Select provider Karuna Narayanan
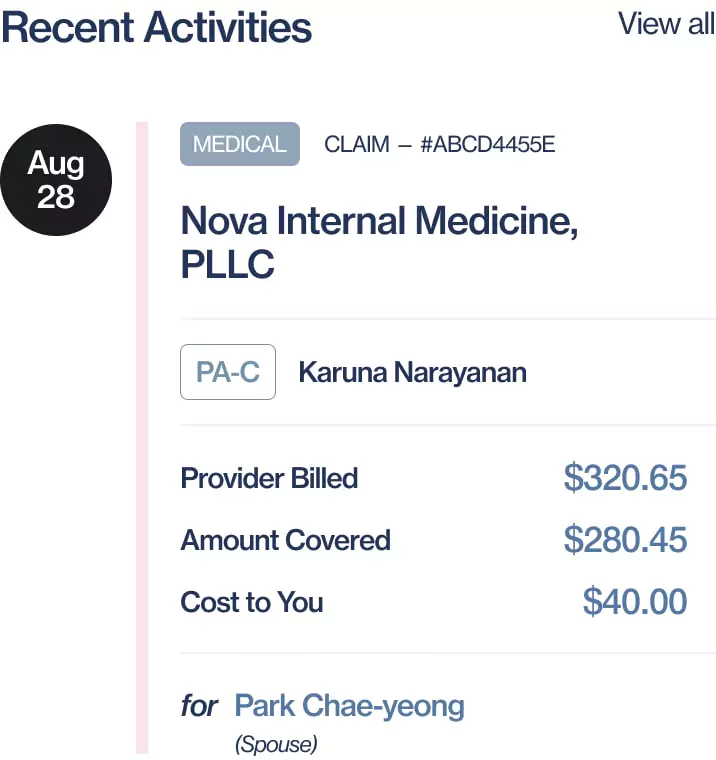Screen dimensions: 716x760 tap(412, 373)
